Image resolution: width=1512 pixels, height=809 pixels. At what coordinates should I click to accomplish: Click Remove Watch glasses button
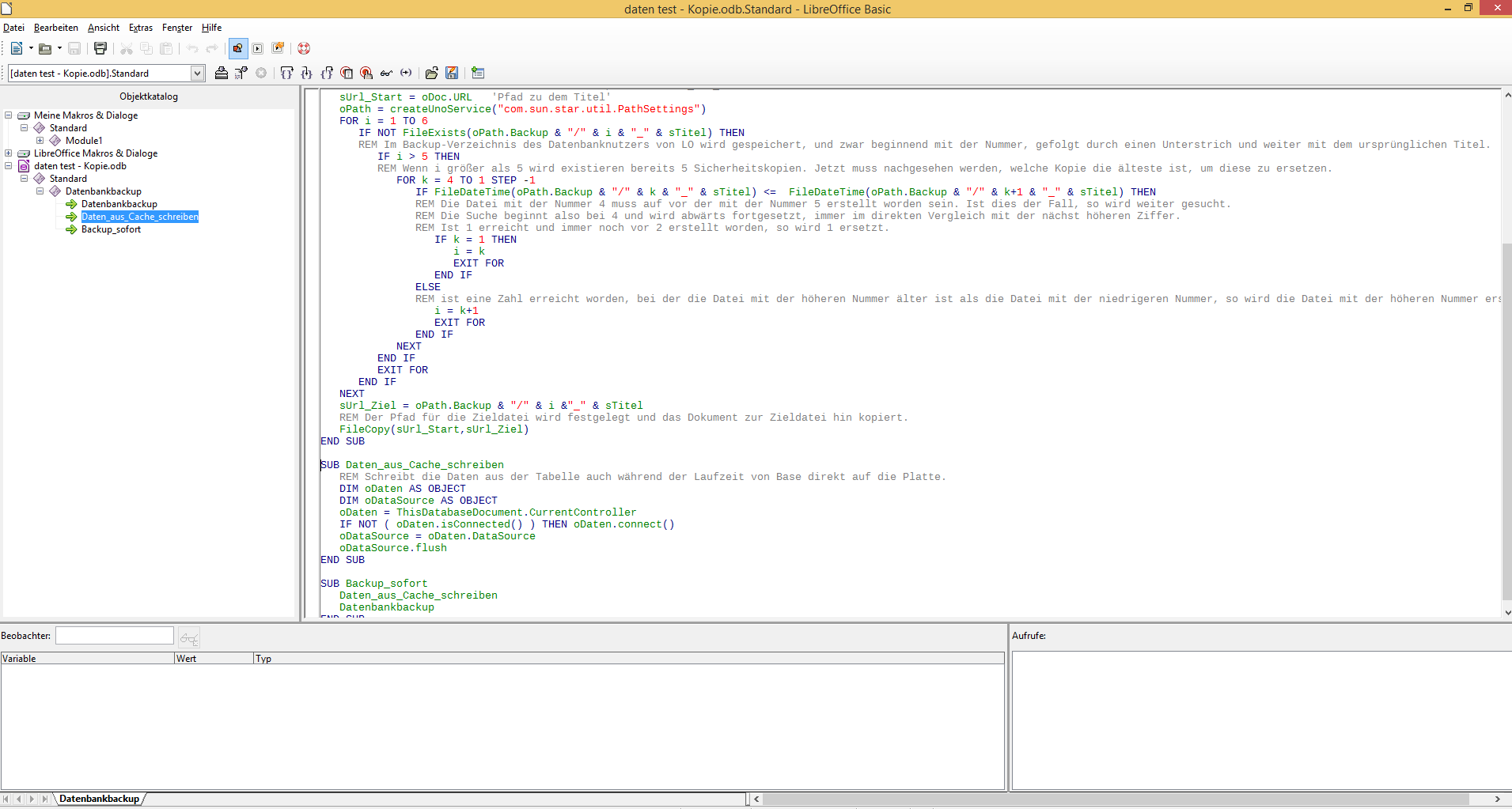click(189, 637)
